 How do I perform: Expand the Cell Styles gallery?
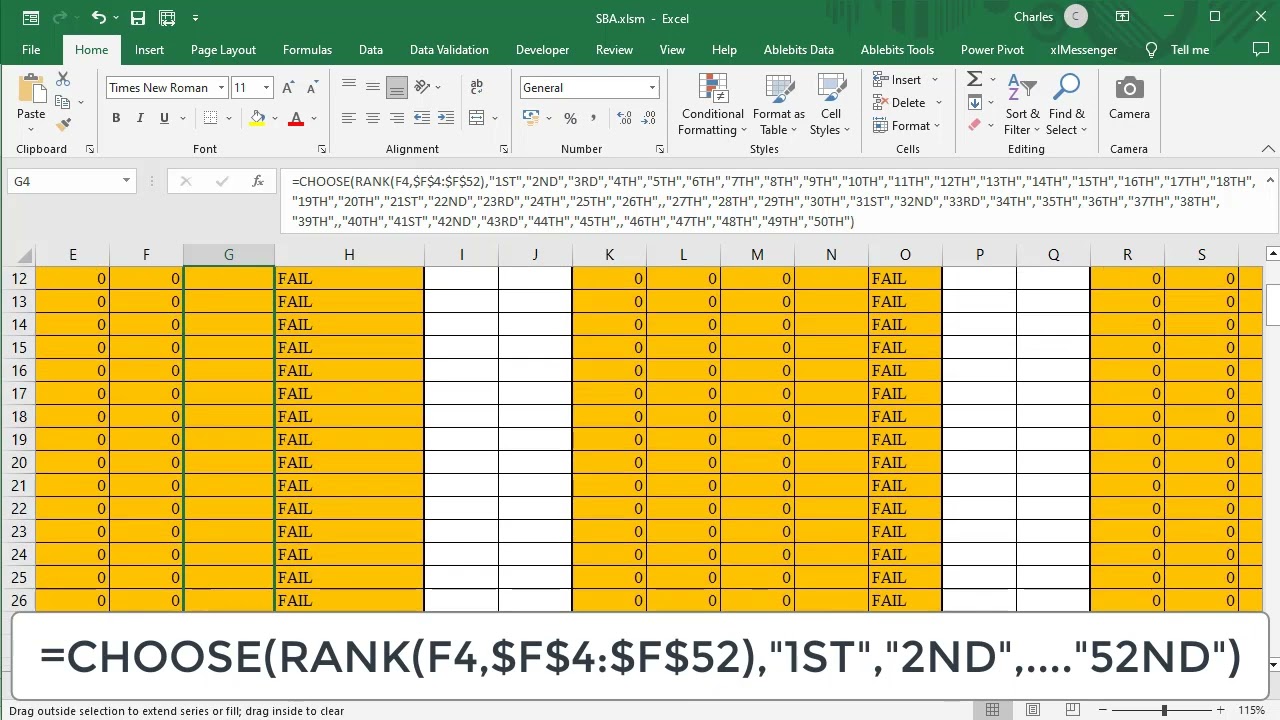click(830, 104)
